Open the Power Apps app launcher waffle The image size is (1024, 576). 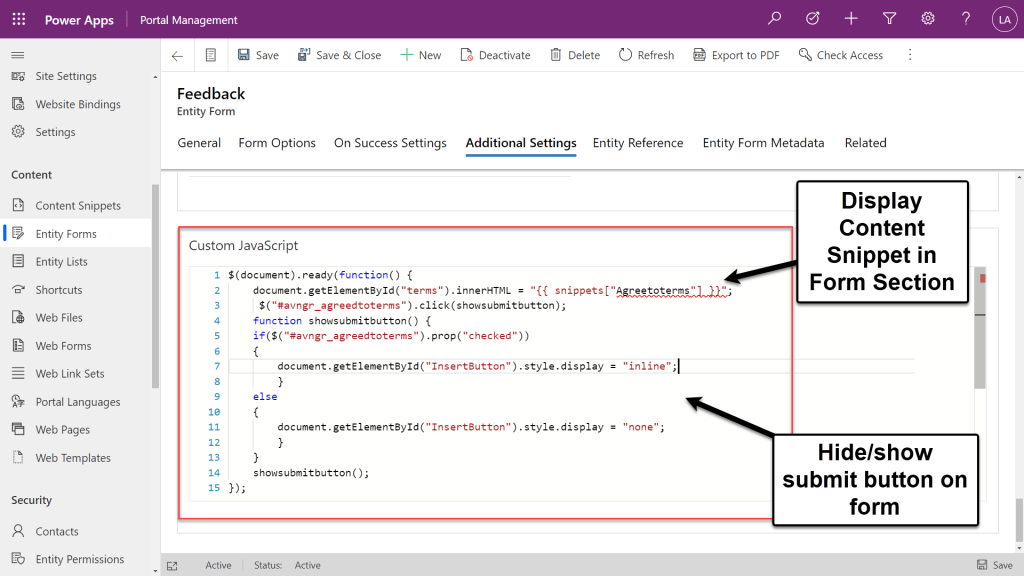19,19
